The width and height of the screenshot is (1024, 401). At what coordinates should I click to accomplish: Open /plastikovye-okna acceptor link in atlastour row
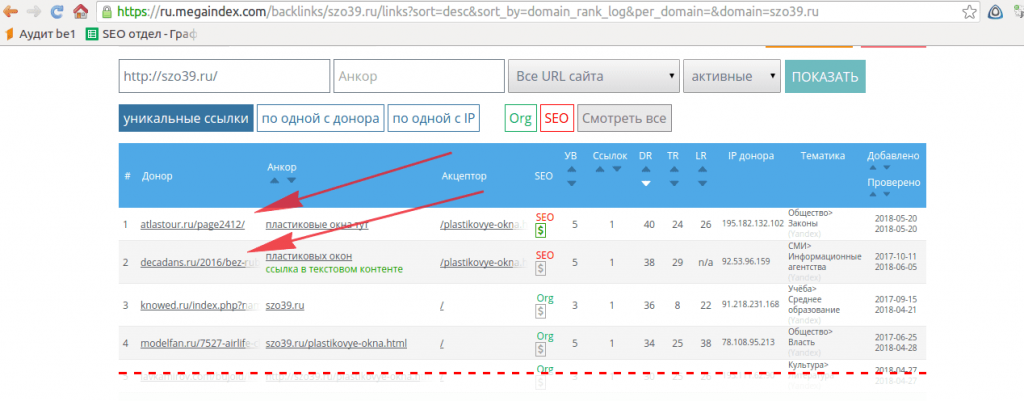[483, 225]
